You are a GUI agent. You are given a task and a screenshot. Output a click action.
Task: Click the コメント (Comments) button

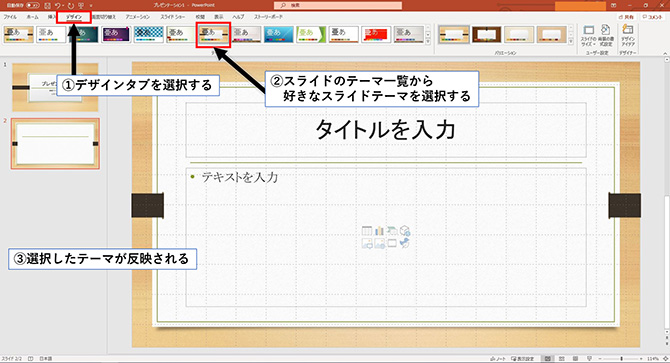pos(652,17)
